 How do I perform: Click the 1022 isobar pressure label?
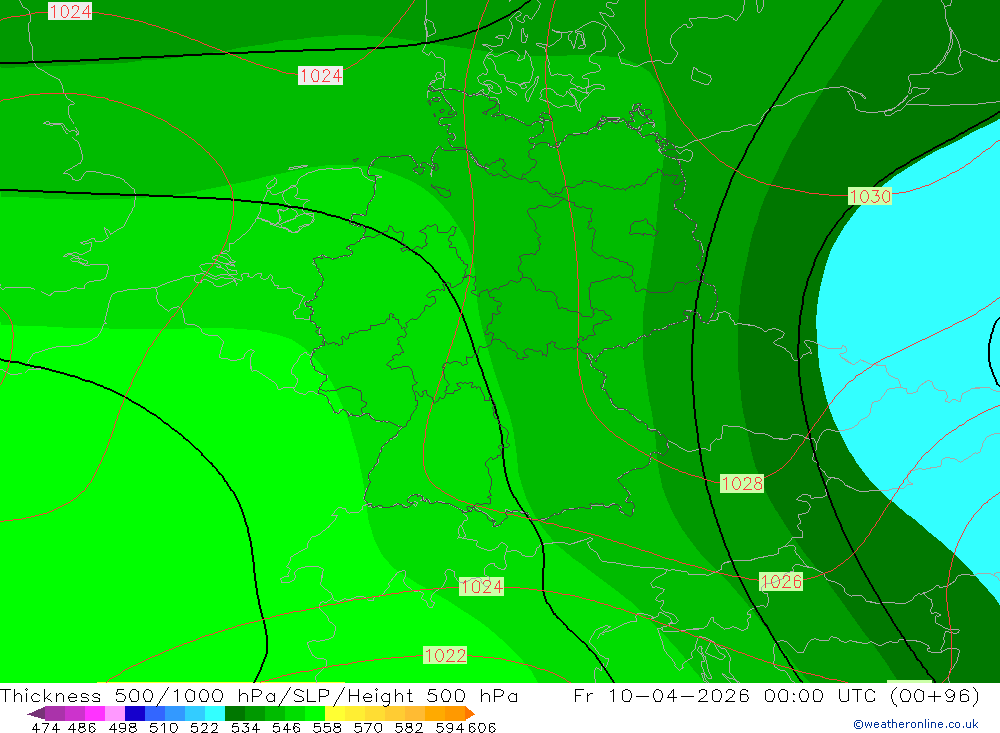pyautogui.click(x=445, y=656)
